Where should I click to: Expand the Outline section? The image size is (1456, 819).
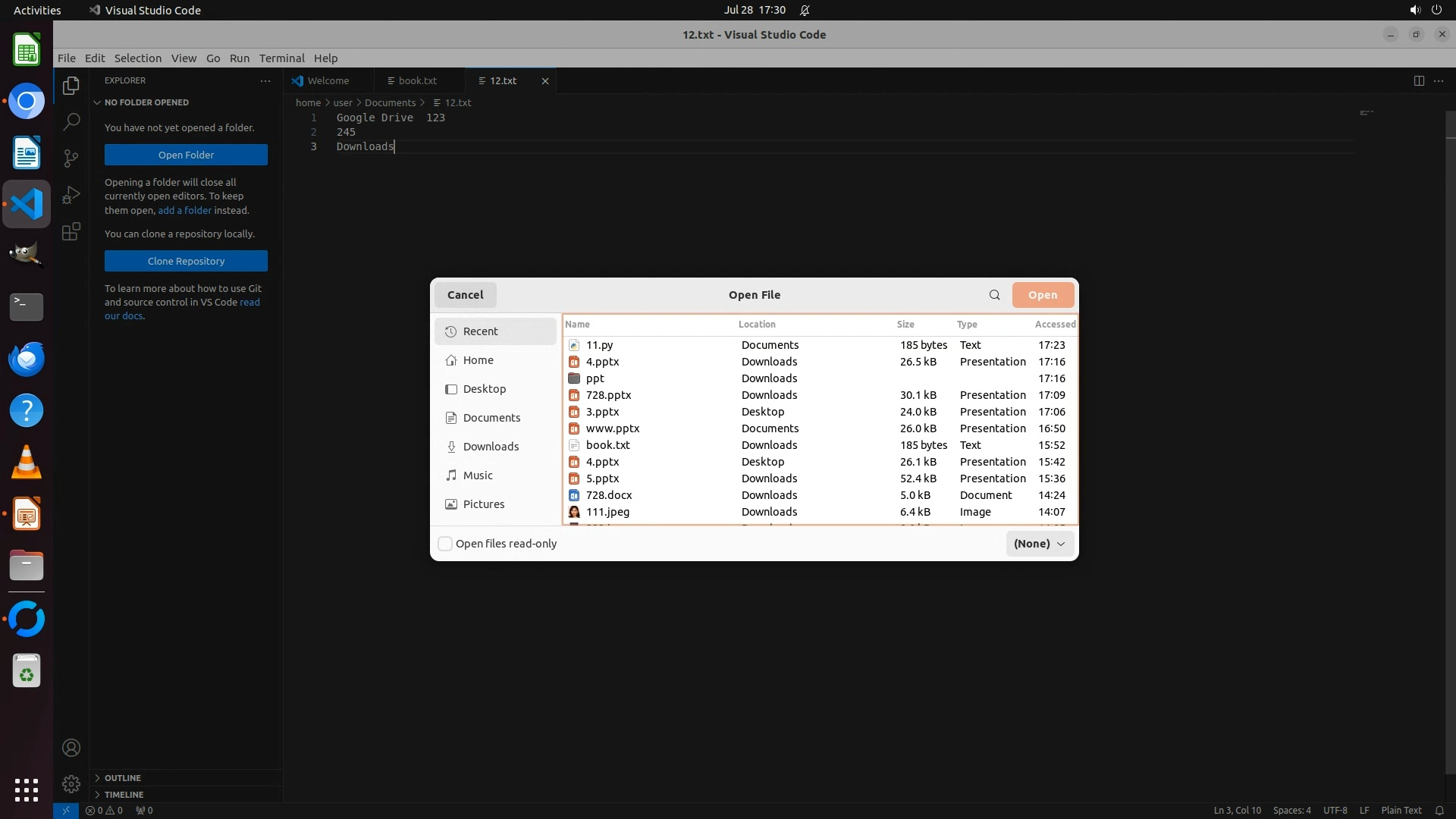(122, 778)
